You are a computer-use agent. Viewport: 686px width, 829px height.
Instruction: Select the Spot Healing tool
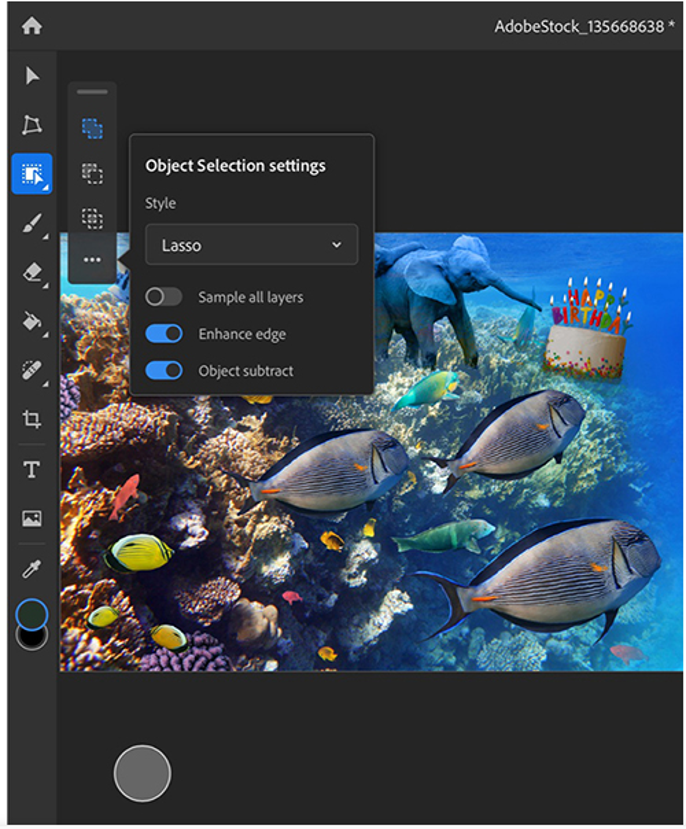(32, 371)
